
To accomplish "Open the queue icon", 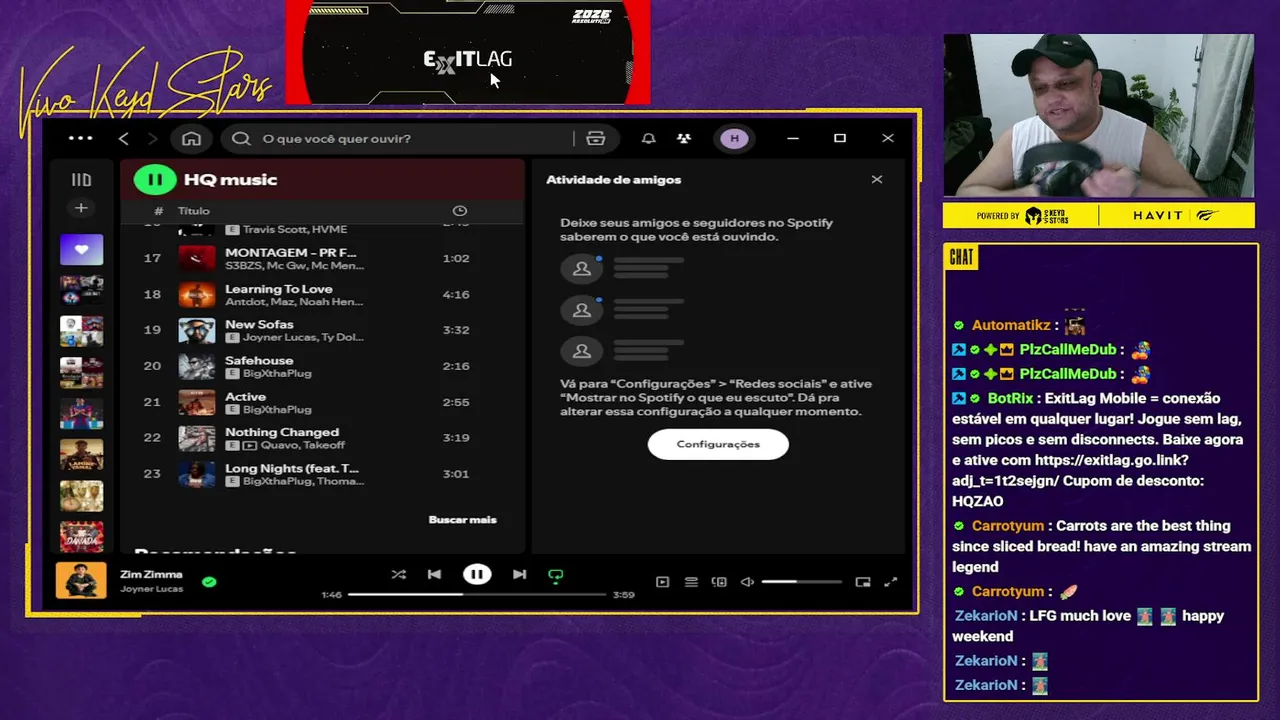I will coord(691,582).
